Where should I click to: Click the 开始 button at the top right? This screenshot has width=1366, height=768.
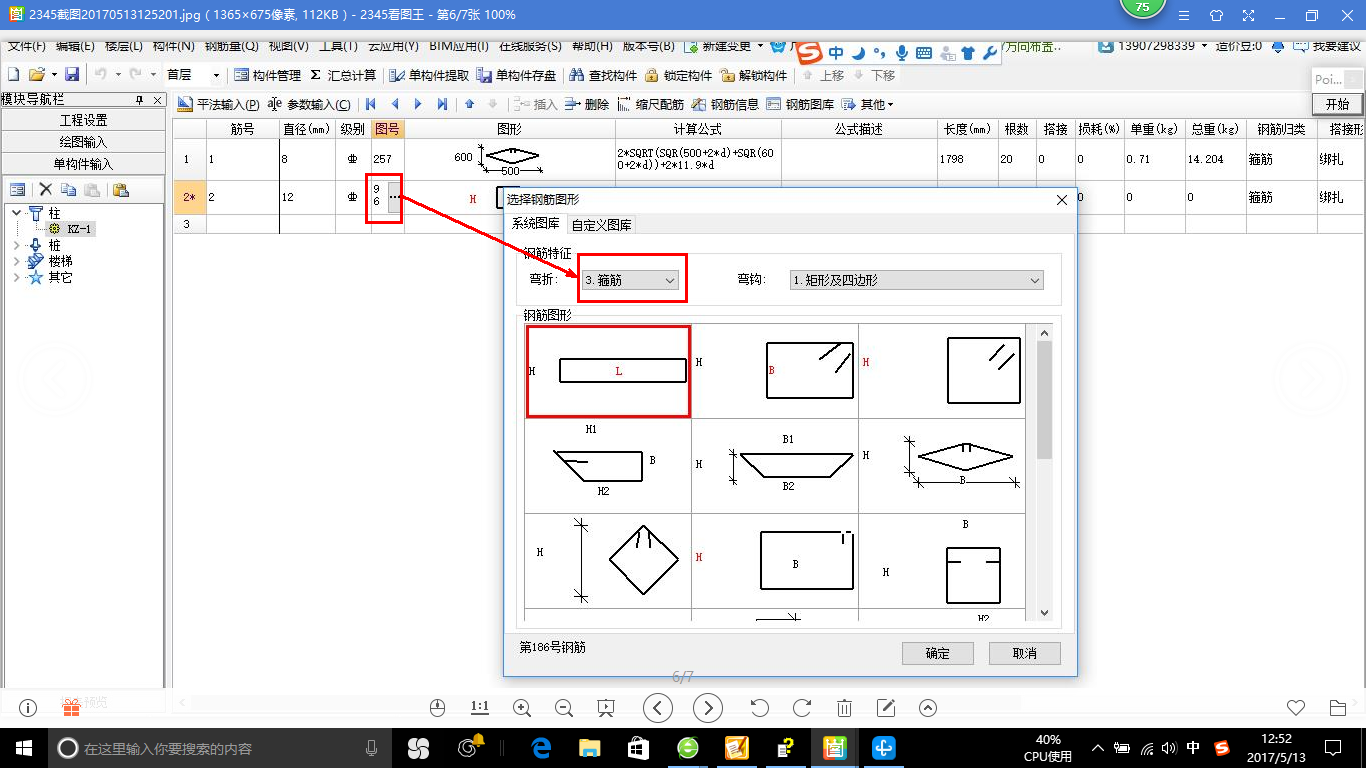coord(1337,104)
